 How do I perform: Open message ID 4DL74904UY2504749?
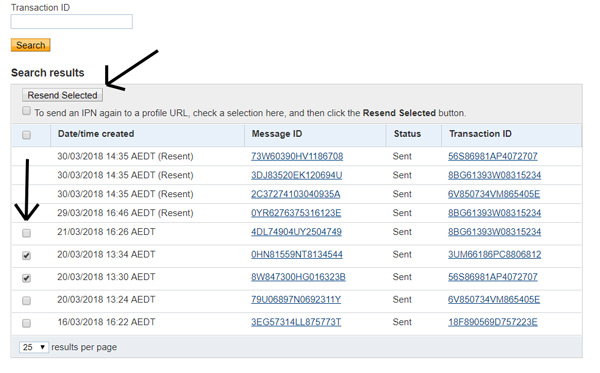click(296, 232)
